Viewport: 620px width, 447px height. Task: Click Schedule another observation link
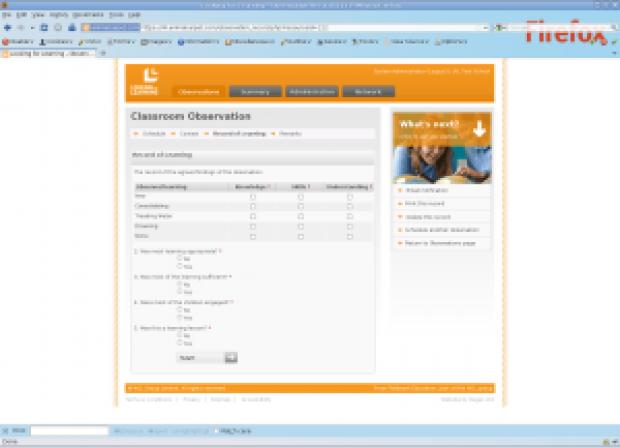[x=442, y=230]
